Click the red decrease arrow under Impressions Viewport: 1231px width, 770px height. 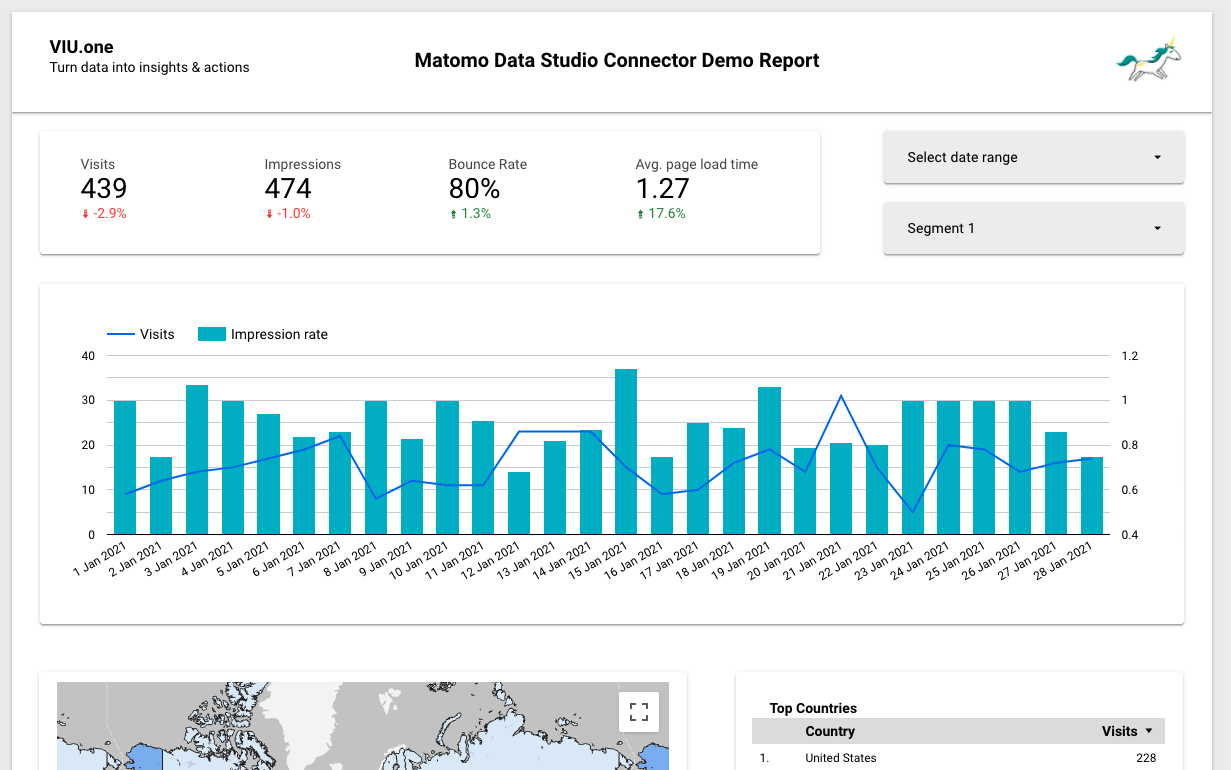pyautogui.click(x=268, y=213)
